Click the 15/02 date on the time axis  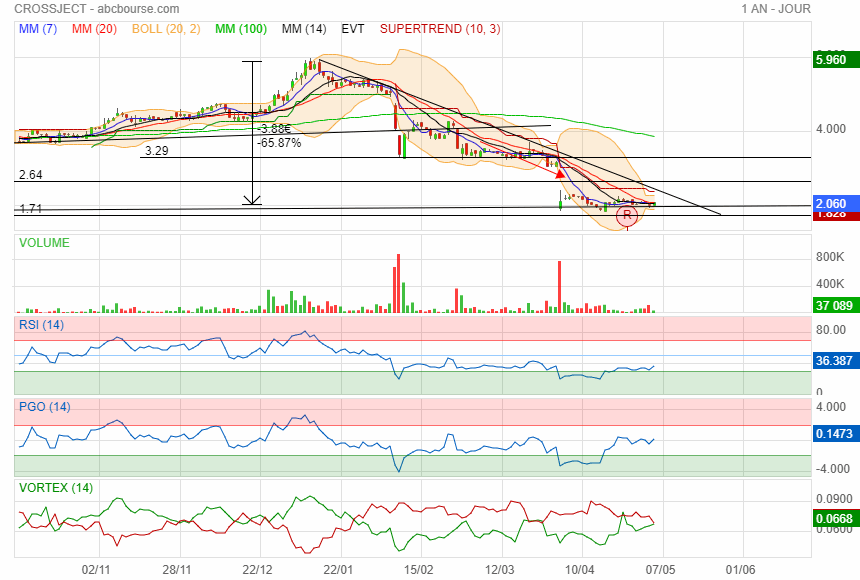tap(418, 570)
